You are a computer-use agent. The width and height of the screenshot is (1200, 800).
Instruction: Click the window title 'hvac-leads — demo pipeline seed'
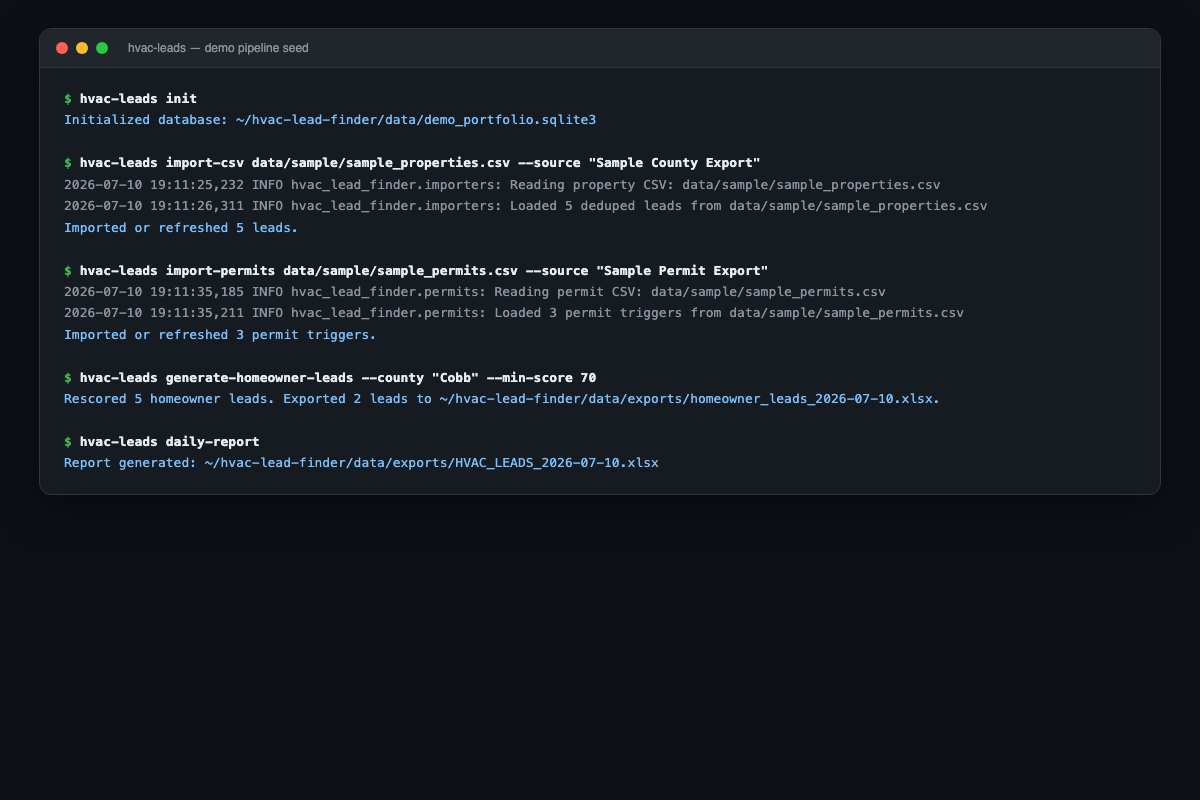click(218, 48)
